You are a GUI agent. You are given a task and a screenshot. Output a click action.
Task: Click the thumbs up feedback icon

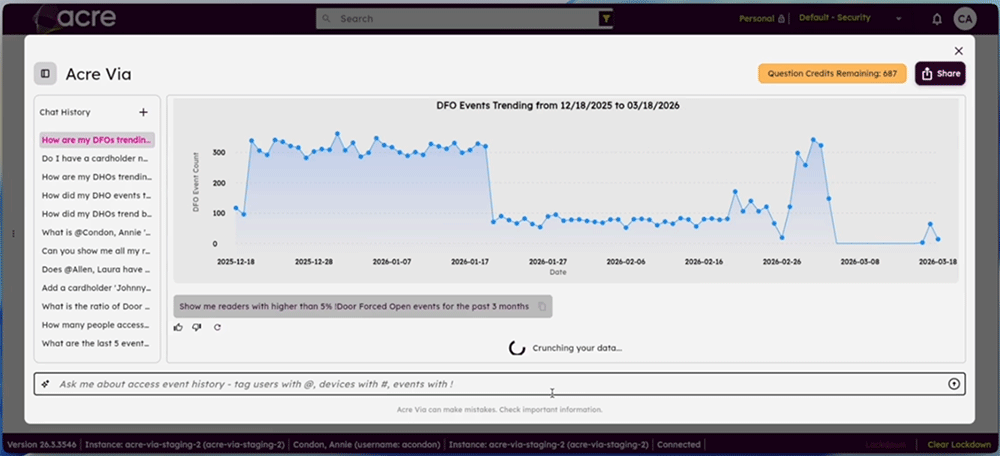(178, 327)
